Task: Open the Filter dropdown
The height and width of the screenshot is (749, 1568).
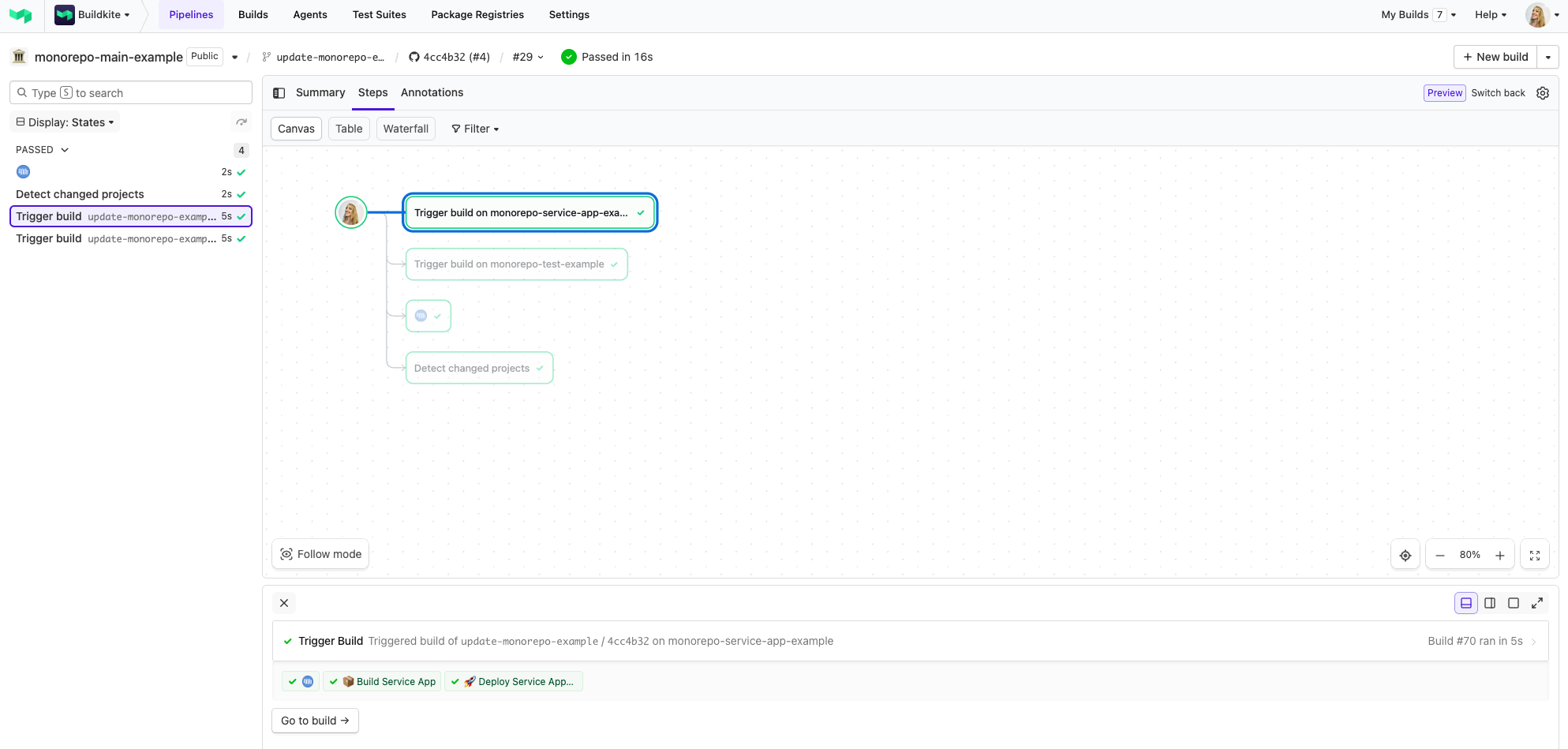Action: pyautogui.click(x=475, y=129)
